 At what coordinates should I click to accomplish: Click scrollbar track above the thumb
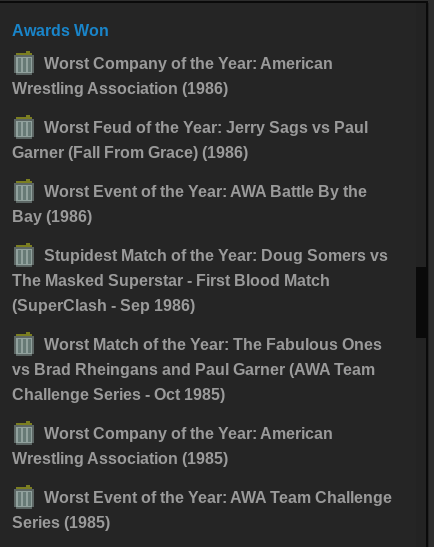(421, 136)
